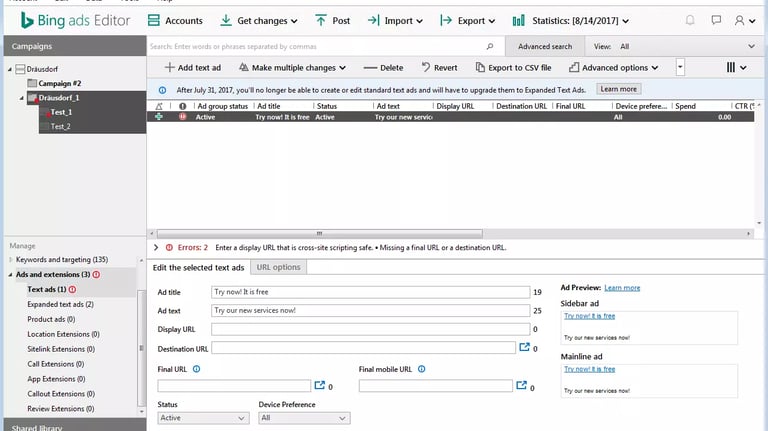Viewport: 768px width, 431px height.
Task: Open the Accounts view
Action: [x=175, y=21]
